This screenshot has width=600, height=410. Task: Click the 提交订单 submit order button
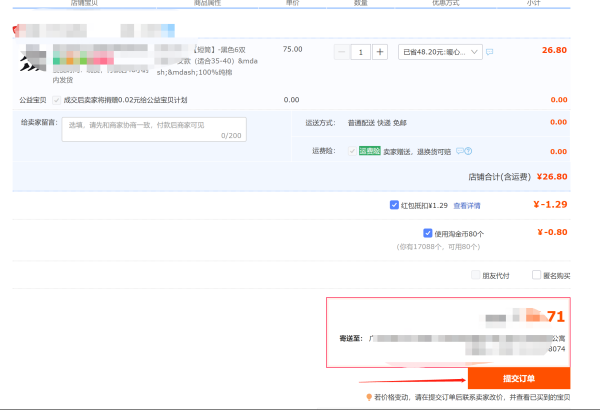pos(518,379)
